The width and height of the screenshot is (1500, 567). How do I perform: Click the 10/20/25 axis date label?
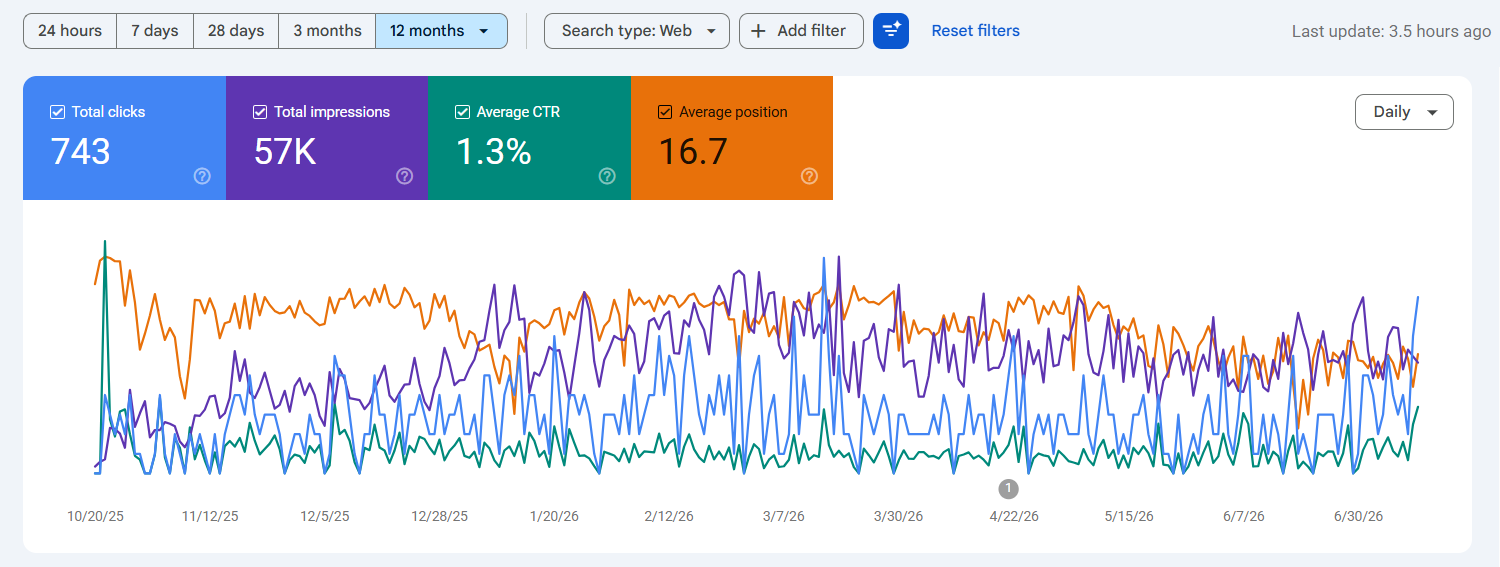tap(96, 516)
